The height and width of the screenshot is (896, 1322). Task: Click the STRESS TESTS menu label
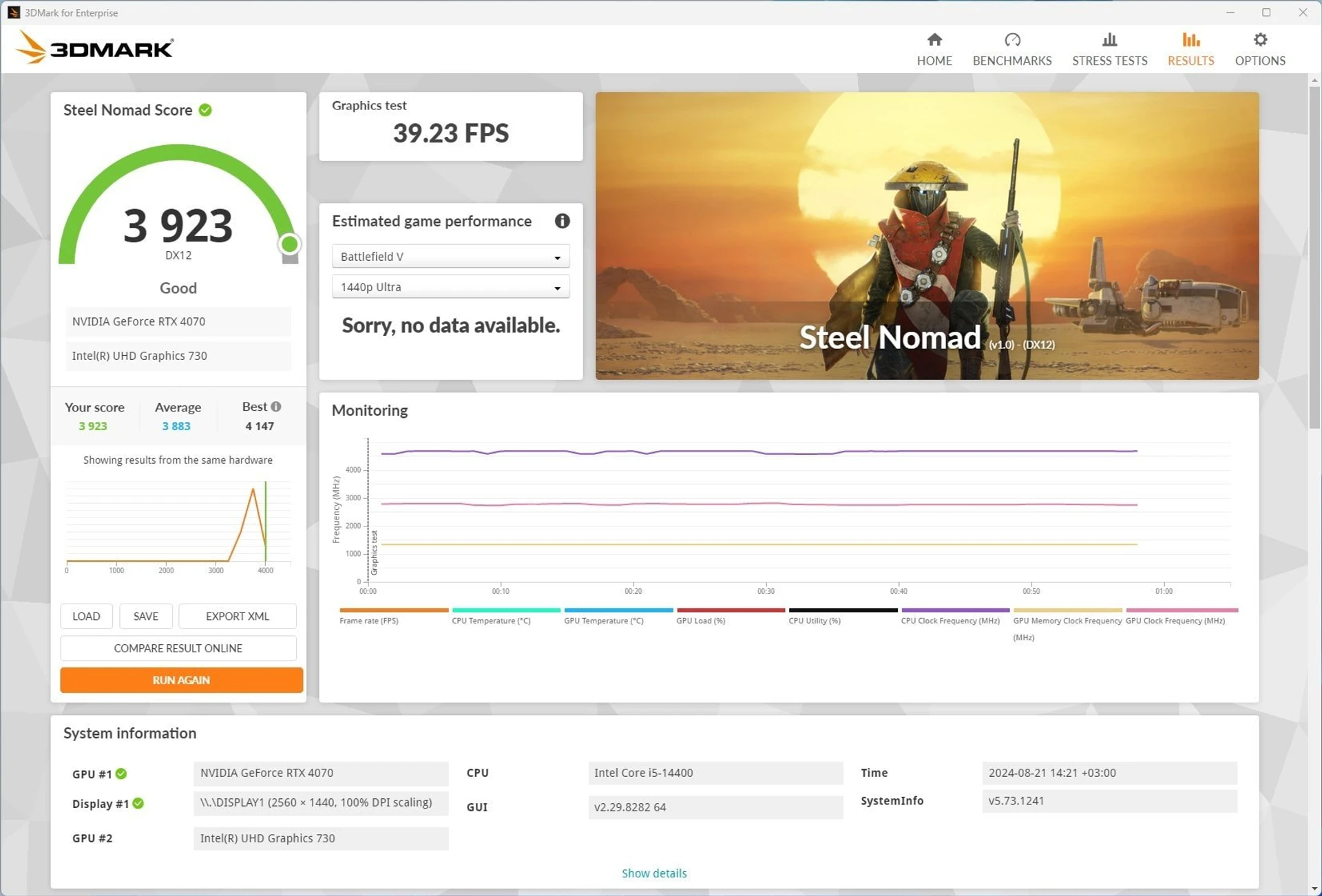click(x=1109, y=61)
